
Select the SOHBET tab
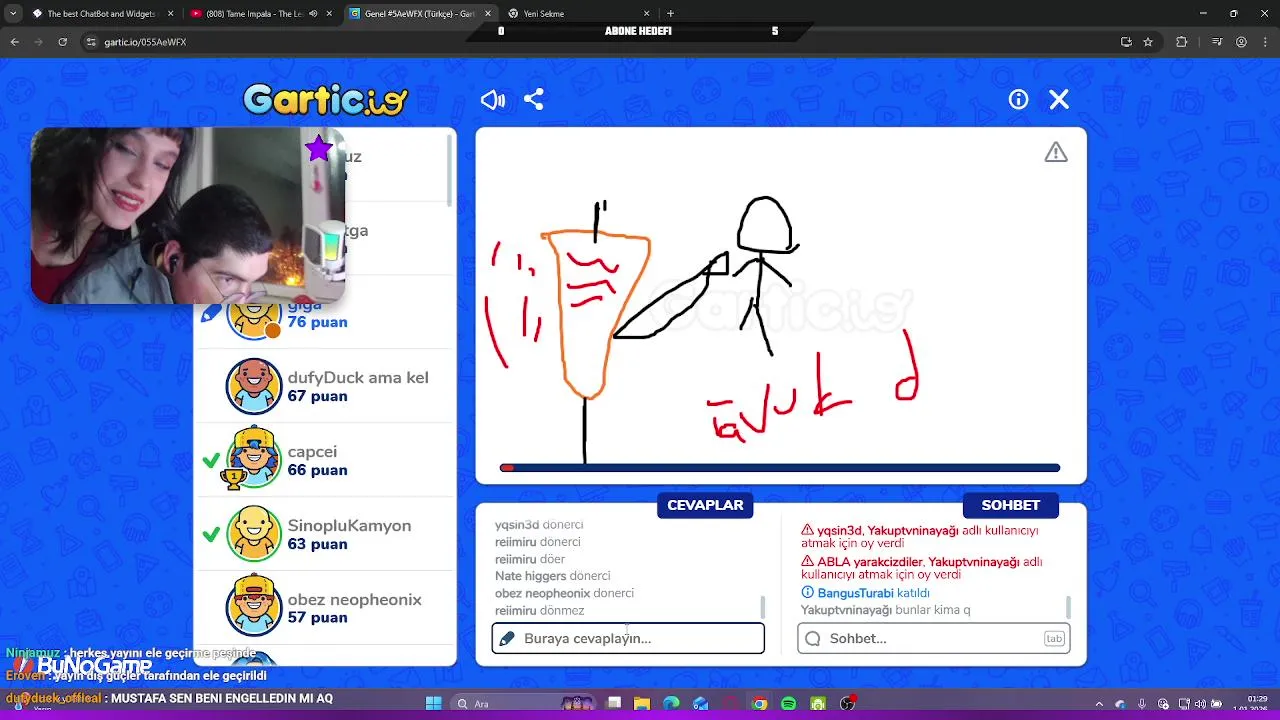(1010, 505)
